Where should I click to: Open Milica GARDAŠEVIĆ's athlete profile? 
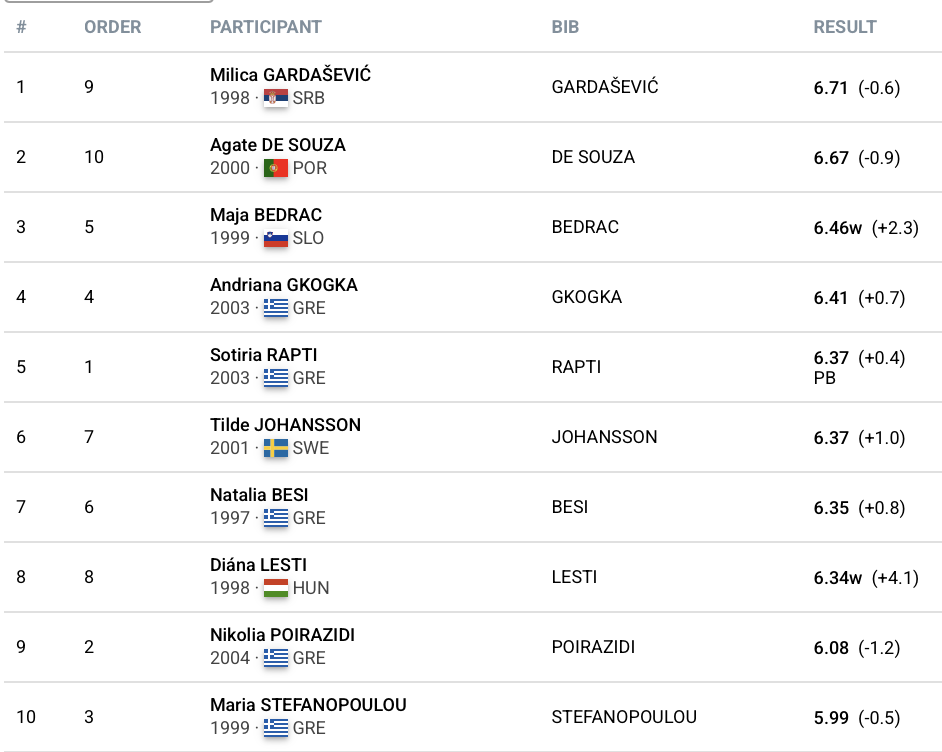(x=290, y=75)
